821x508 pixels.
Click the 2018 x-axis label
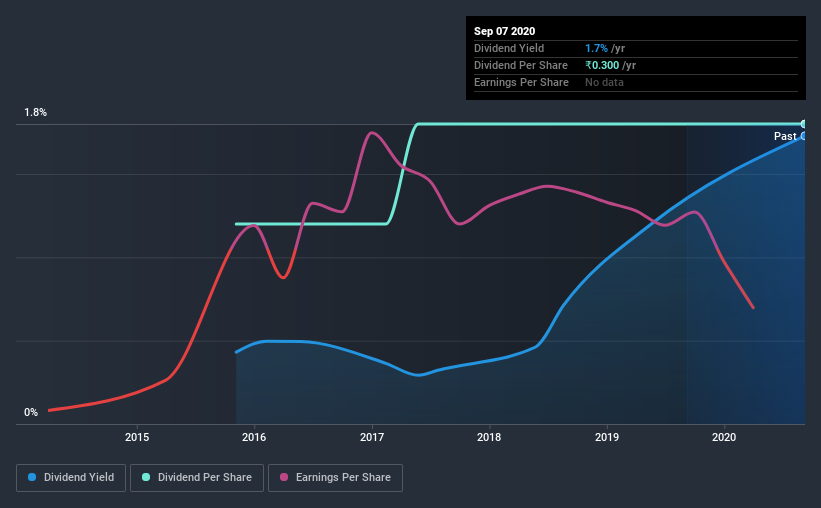pos(489,437)
